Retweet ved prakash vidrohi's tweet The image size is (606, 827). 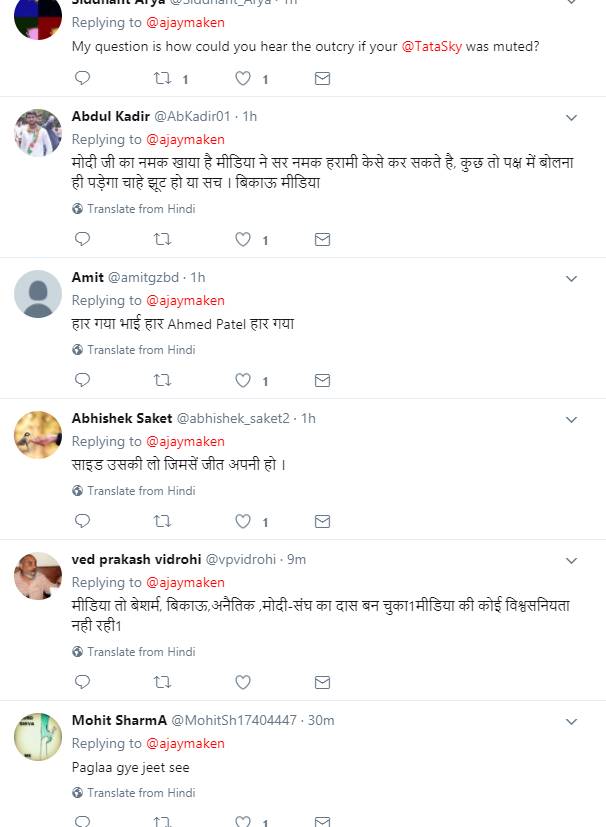click(x=162, y=682)
